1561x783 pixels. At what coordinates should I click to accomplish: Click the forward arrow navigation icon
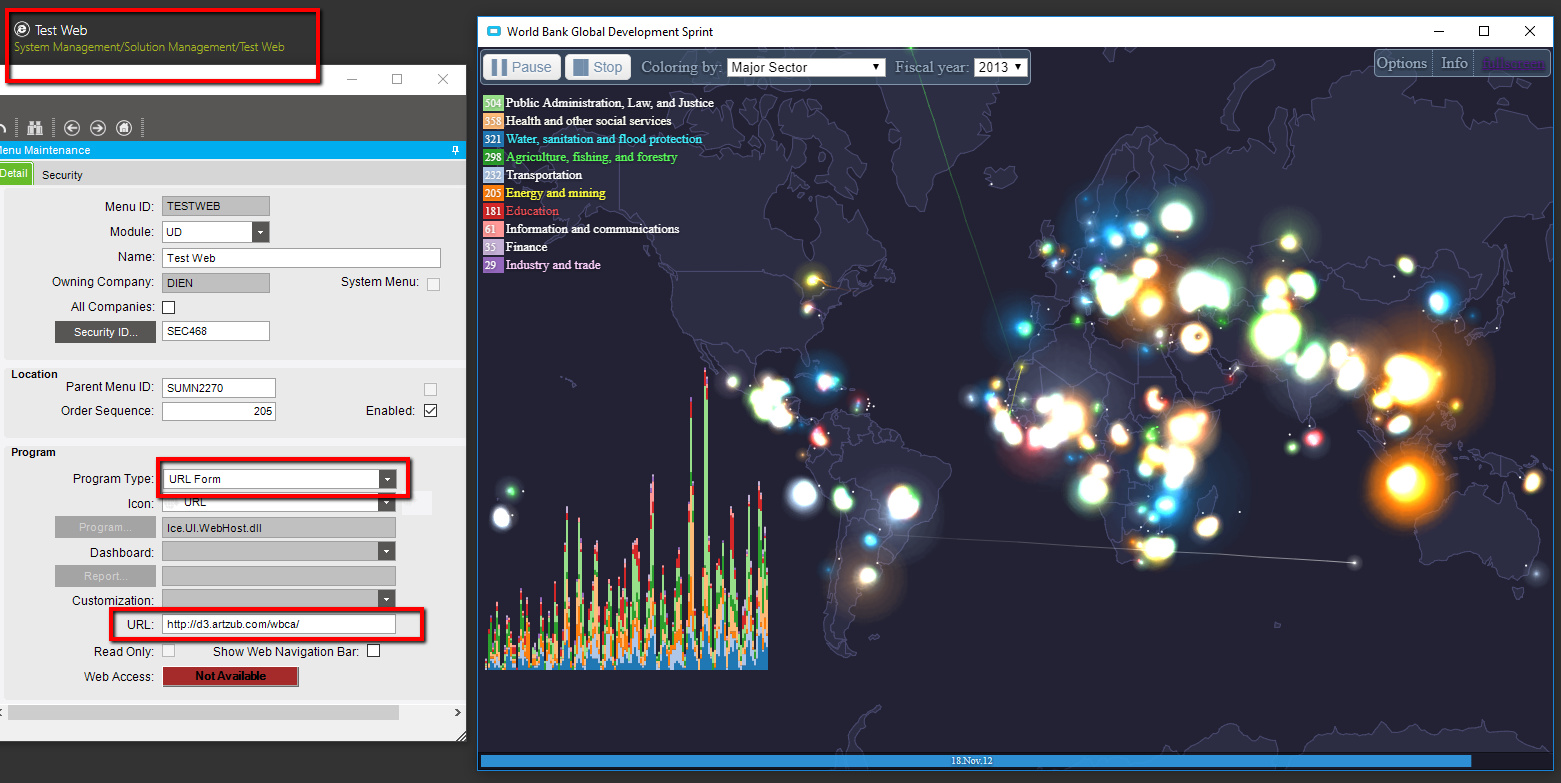coord(97,128)
